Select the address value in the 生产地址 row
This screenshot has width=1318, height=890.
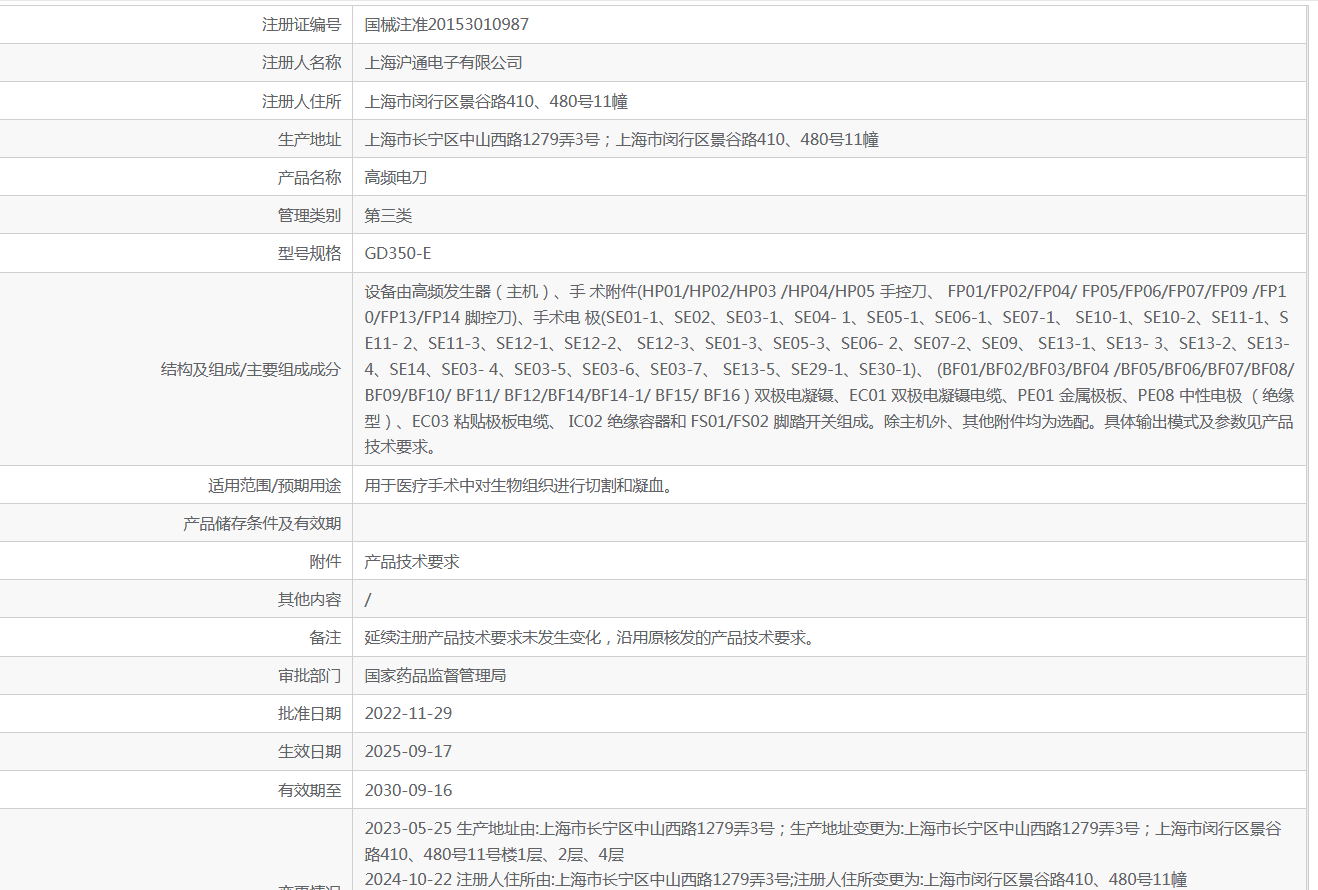pyautogui.click(x=622, y=139)
